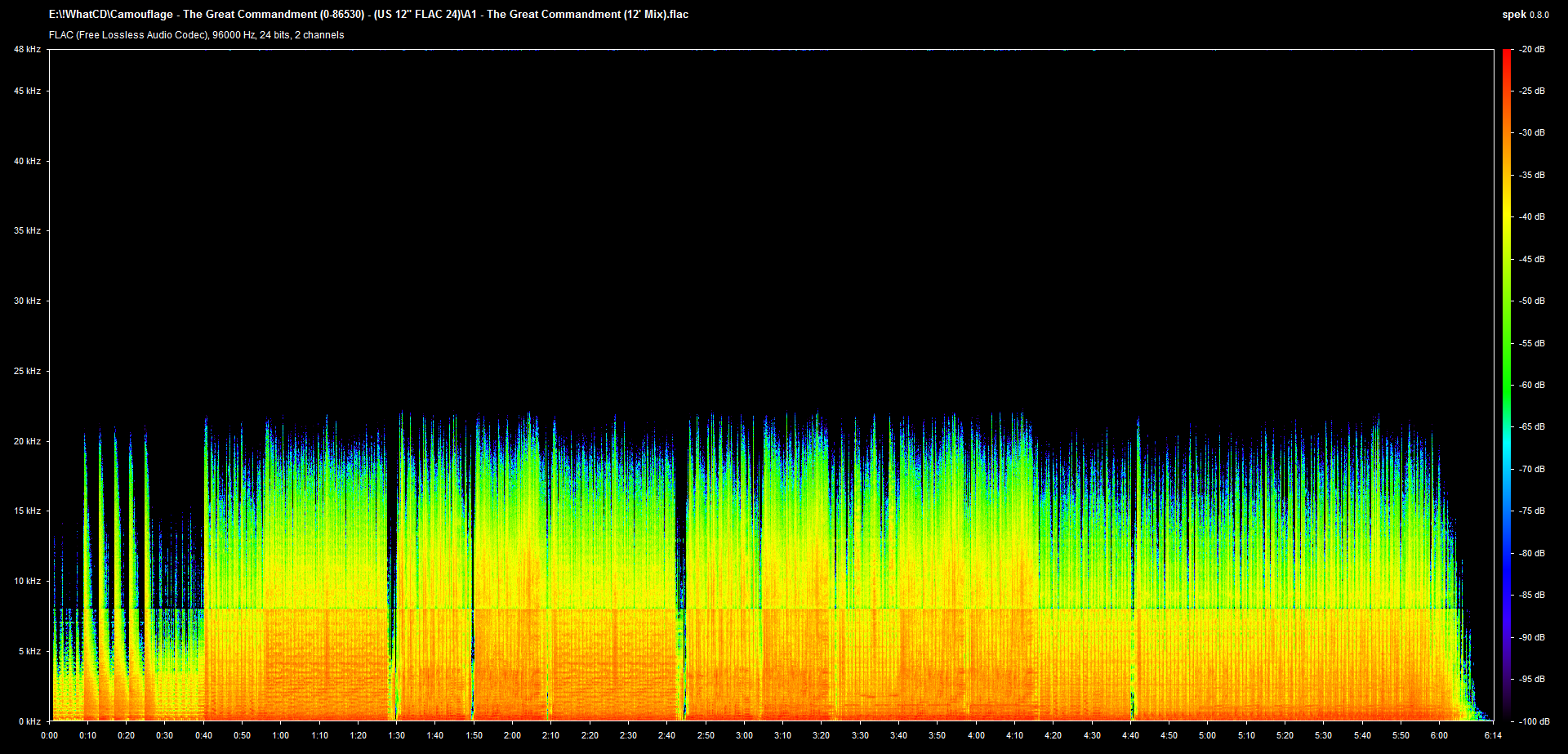Click the 30 kHz frequency label

click(x=27, y=301)
